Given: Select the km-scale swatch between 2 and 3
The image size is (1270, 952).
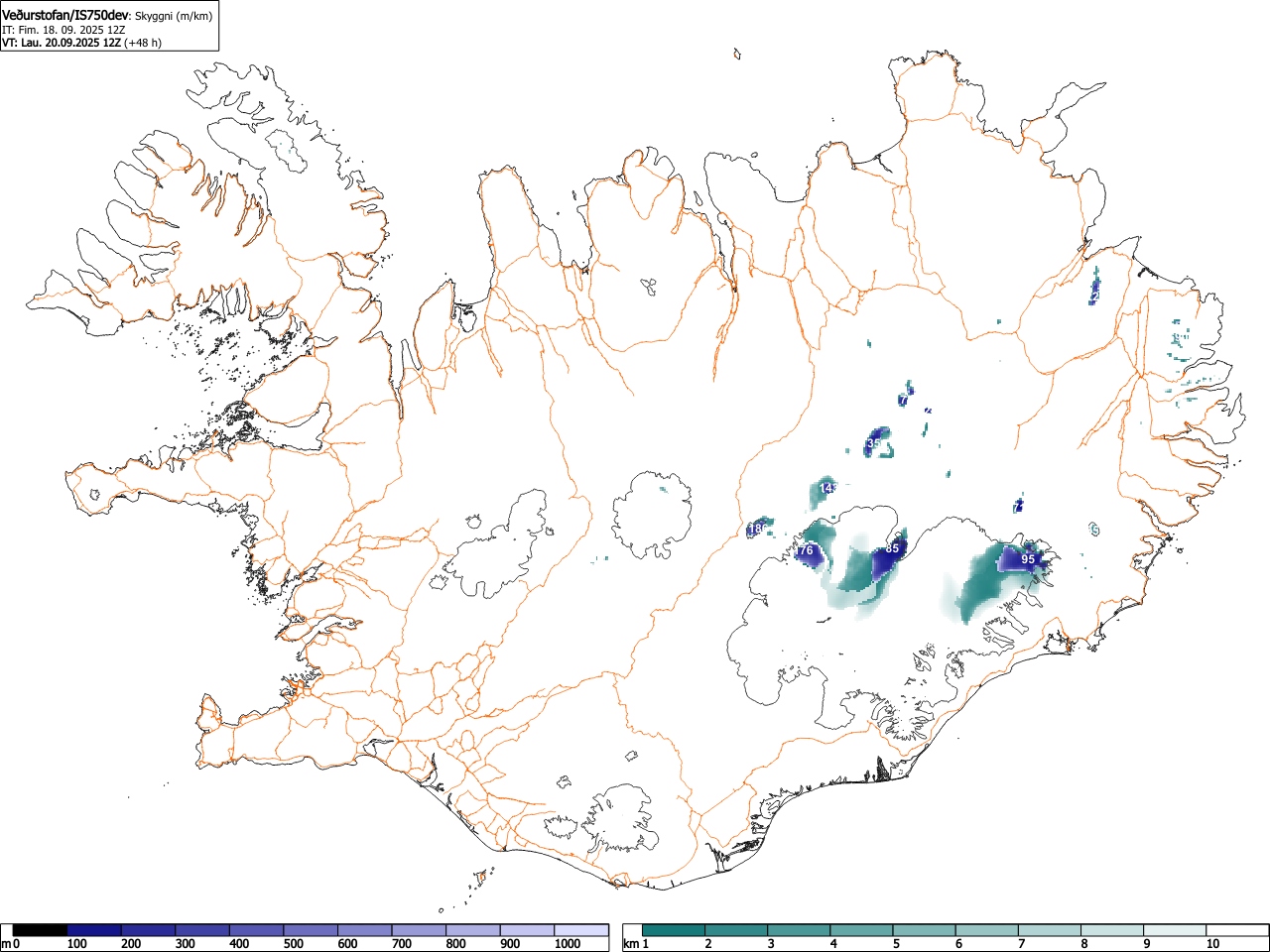Looking at the screenshot, I should [737, 930].
